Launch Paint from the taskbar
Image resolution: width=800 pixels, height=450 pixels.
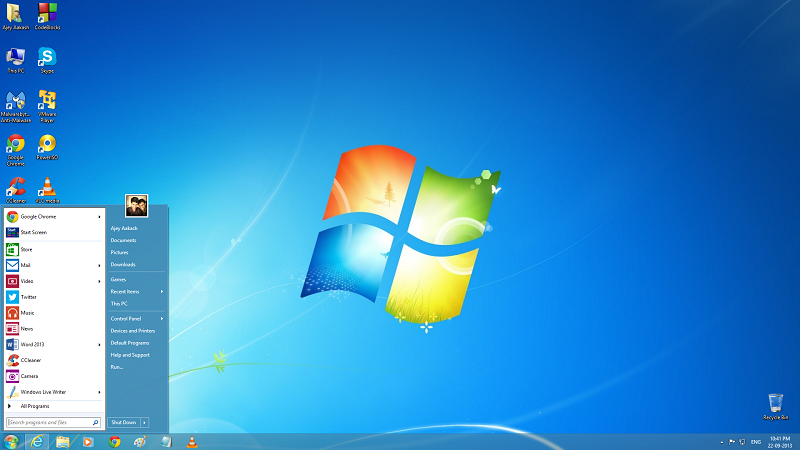[140, 442]
